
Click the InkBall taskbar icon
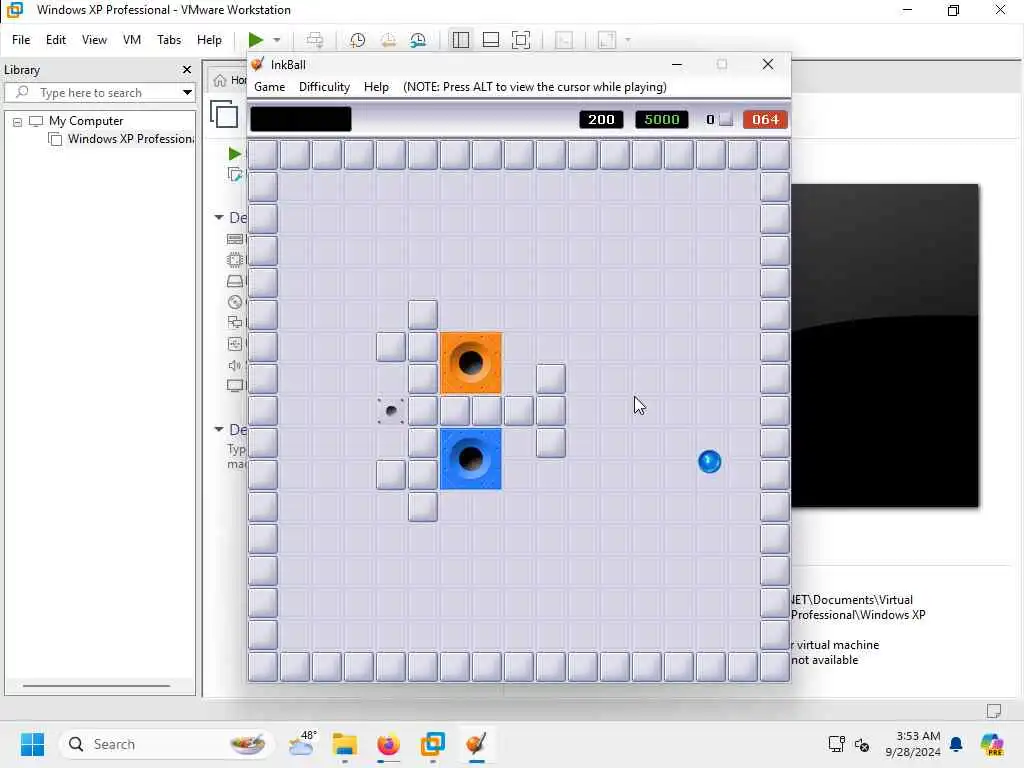[477, 744]
